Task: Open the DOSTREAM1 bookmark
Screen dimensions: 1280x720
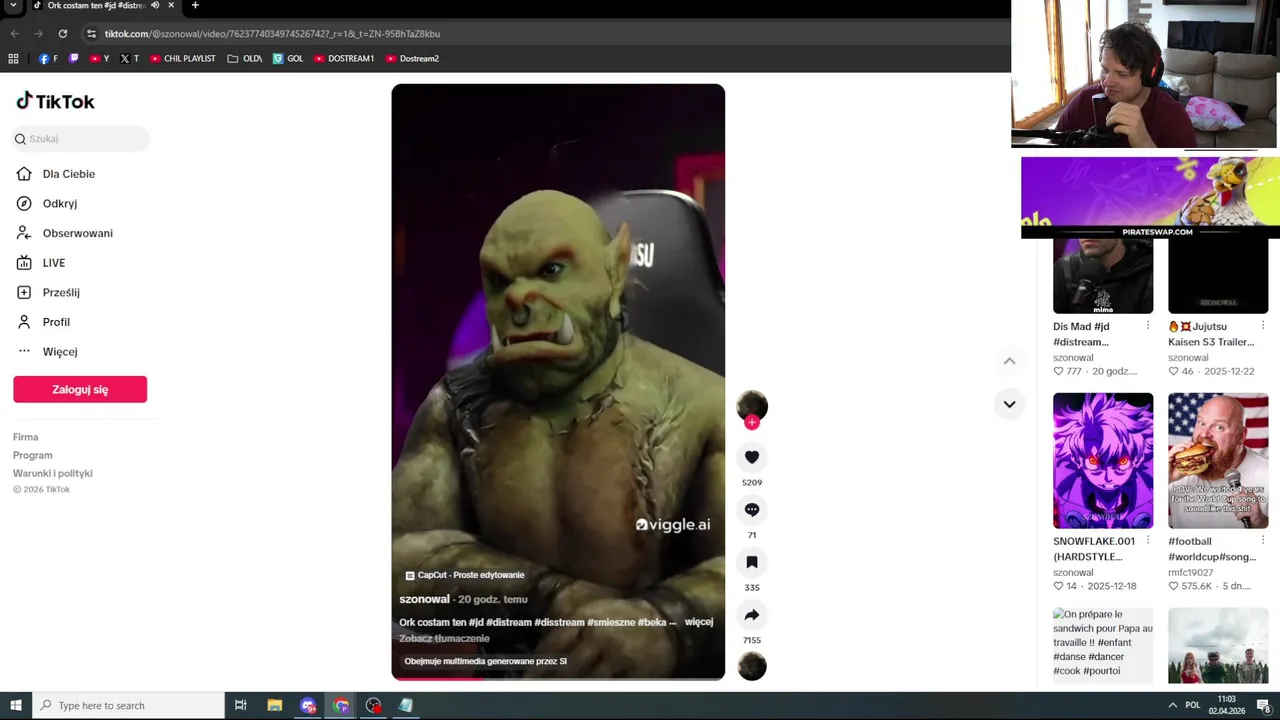Action: point(344,58)
